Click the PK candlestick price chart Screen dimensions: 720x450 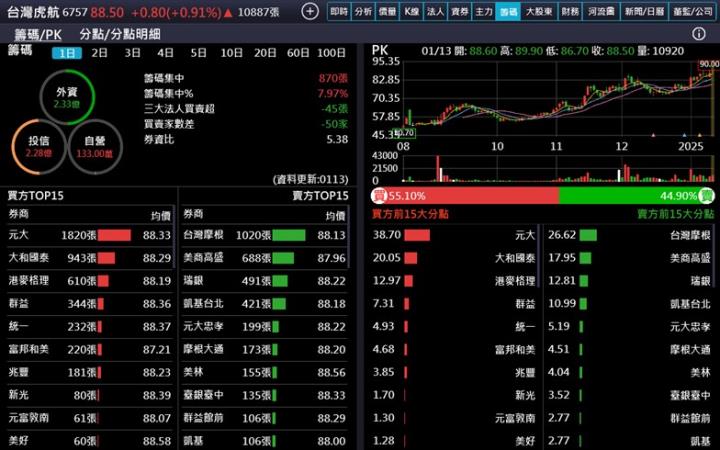(558, 99)
